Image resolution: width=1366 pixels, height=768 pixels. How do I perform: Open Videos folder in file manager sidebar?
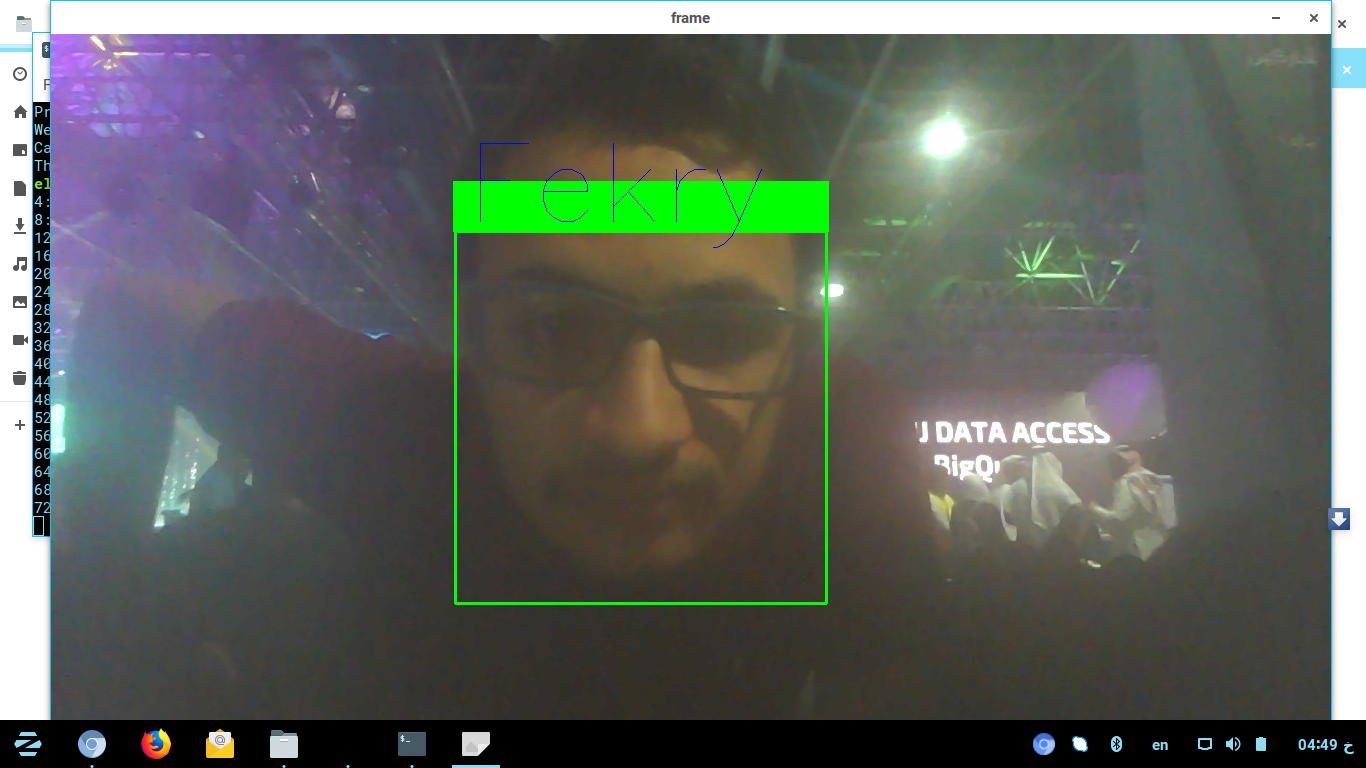click(19, 340)
